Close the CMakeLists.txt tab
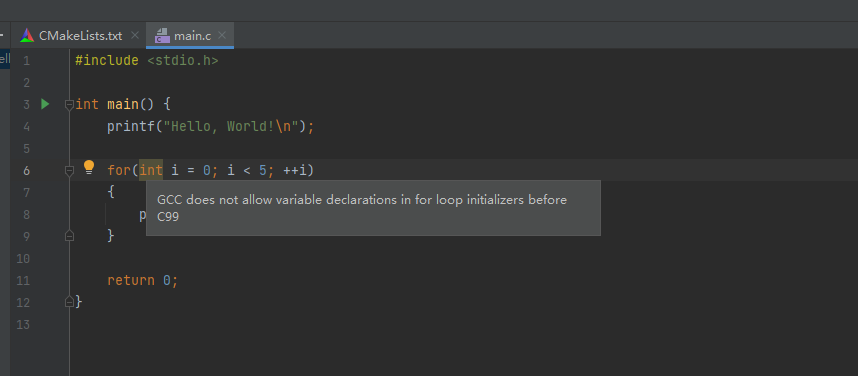 135,36
